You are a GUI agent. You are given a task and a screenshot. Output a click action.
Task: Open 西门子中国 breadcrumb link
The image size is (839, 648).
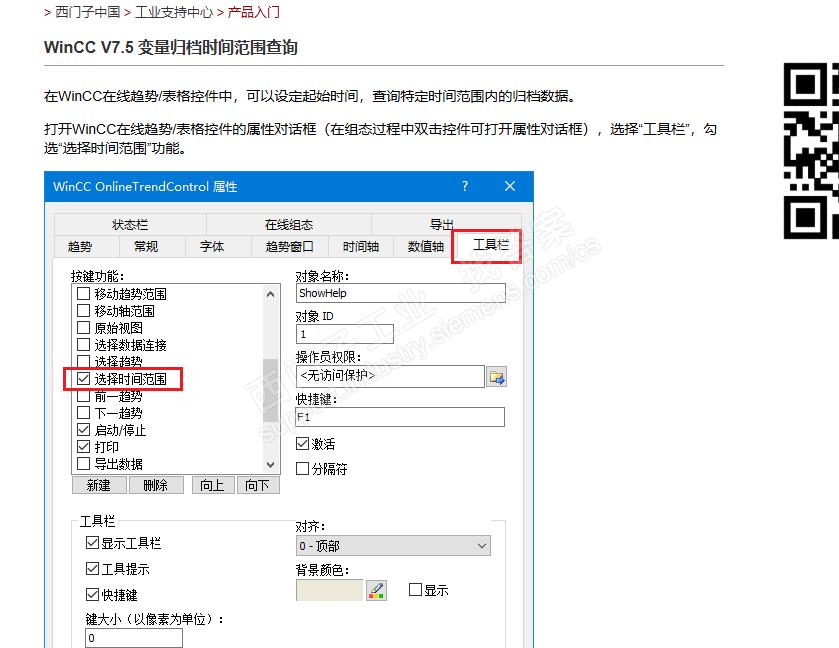88,12
